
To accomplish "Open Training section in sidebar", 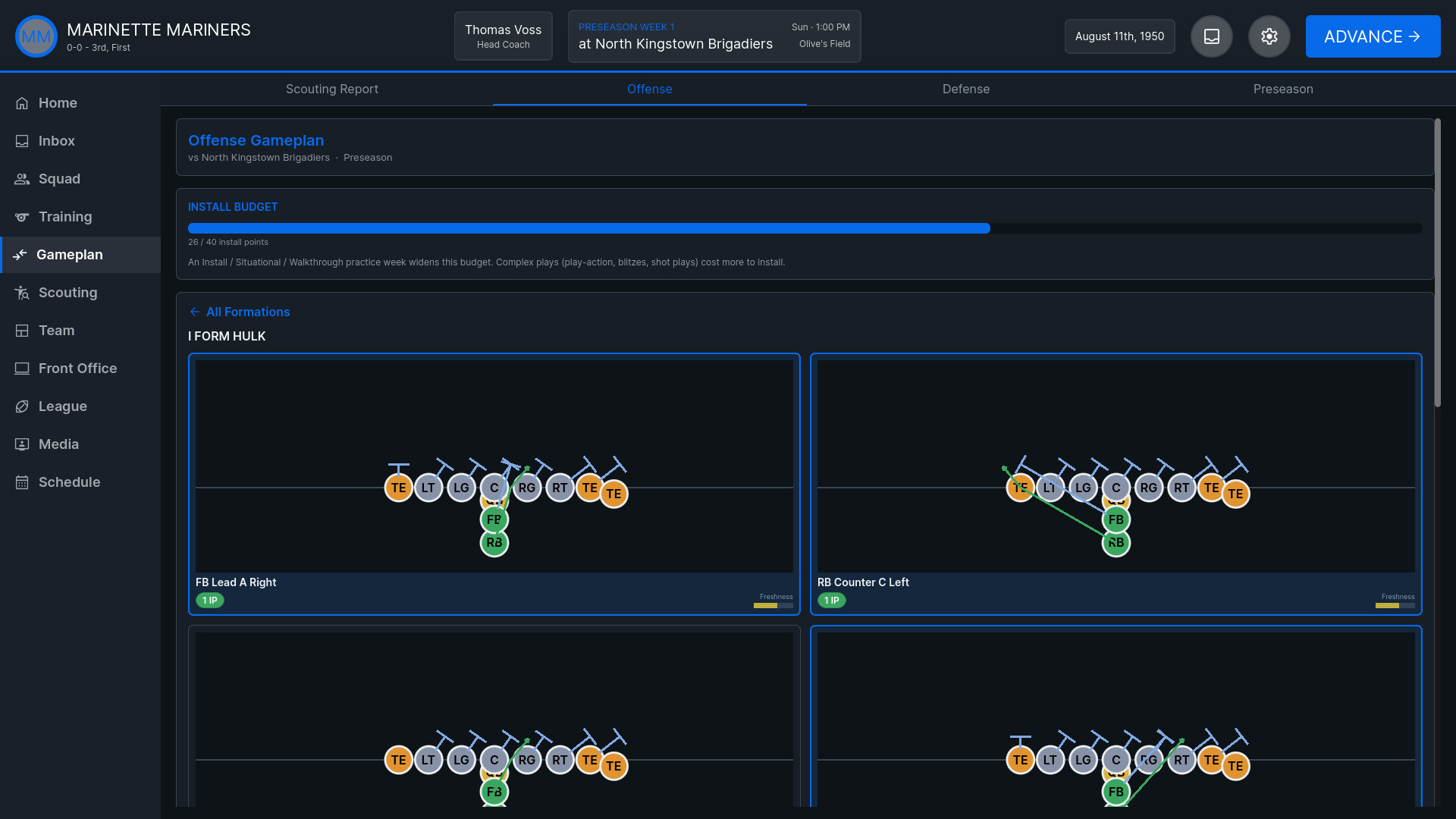I will pos(80,217).
